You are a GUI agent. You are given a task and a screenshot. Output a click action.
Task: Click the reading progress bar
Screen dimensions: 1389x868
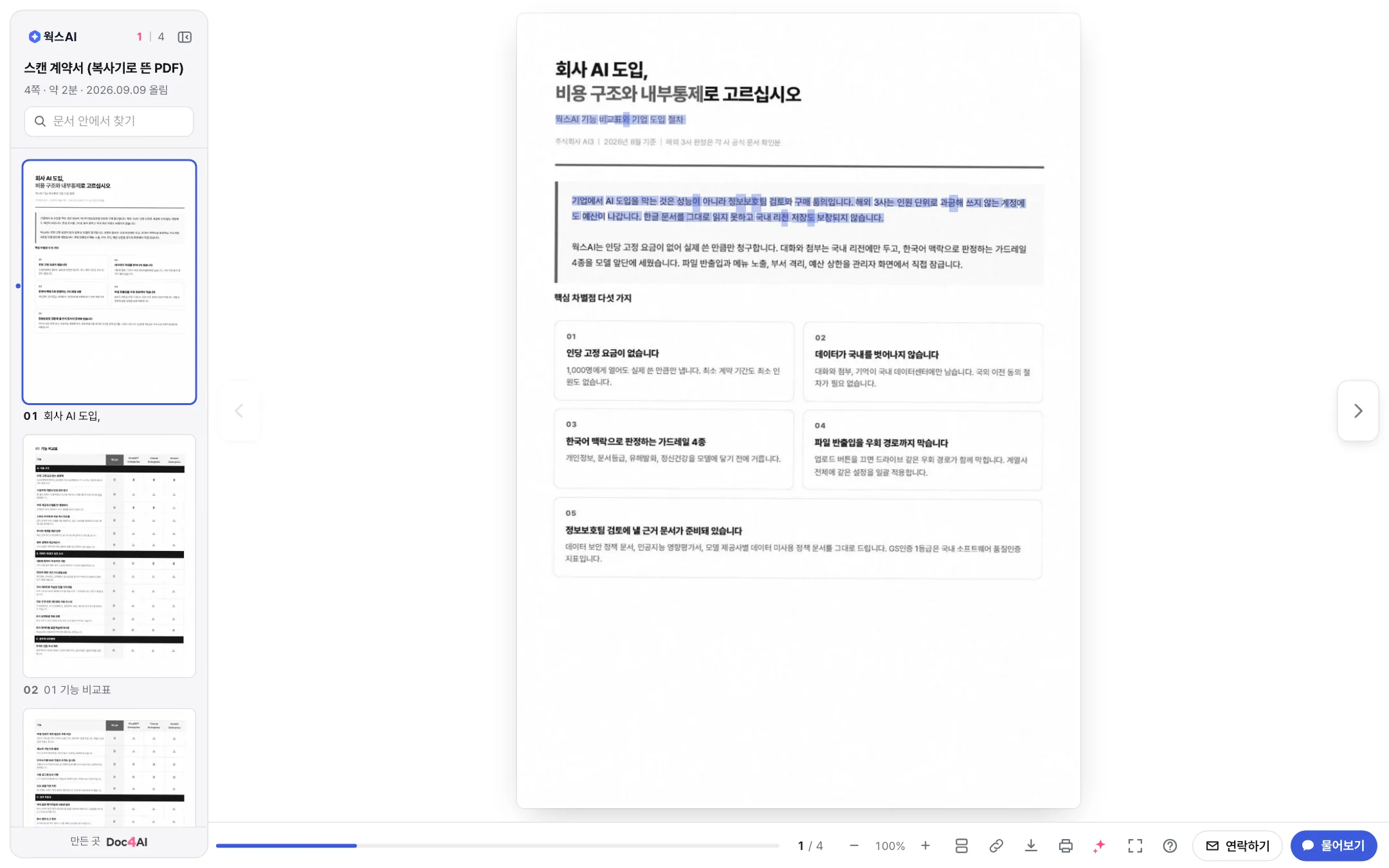pyautogui.click(x=497, y=845)
